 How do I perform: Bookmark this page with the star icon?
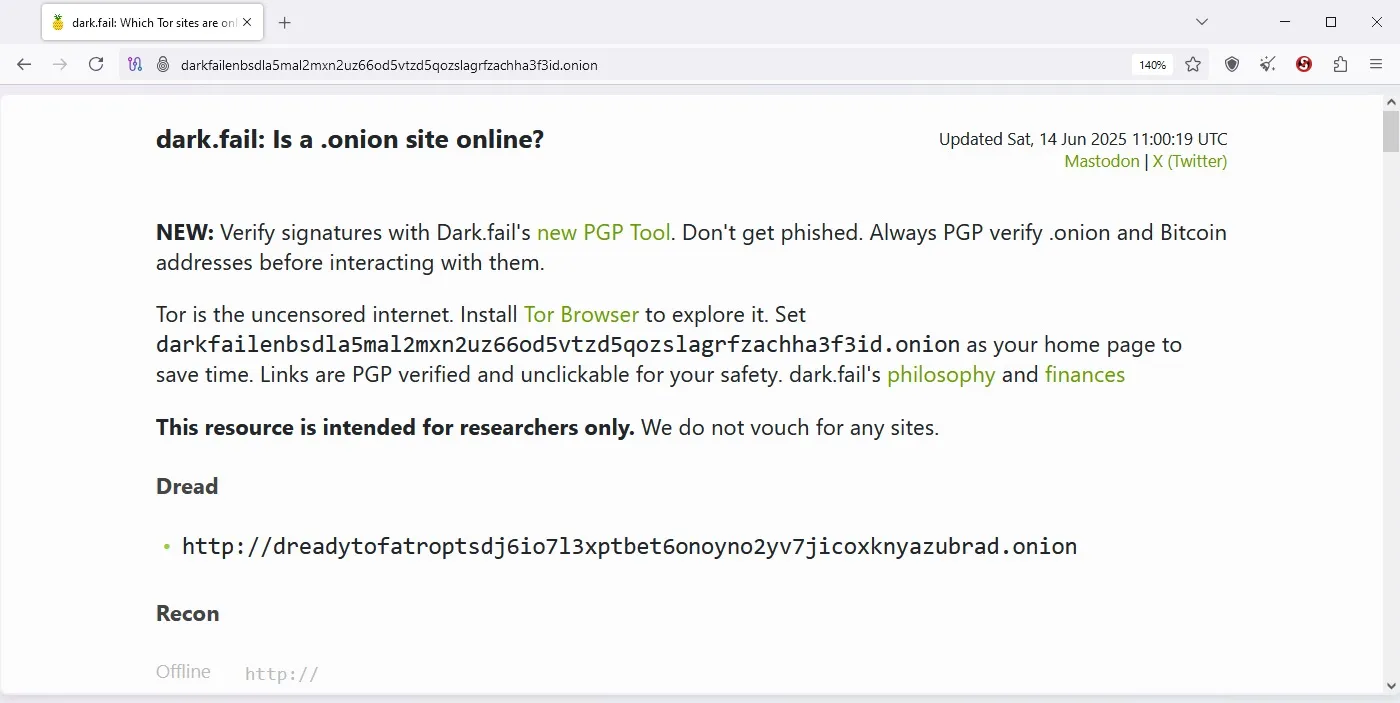[1193, 64]
